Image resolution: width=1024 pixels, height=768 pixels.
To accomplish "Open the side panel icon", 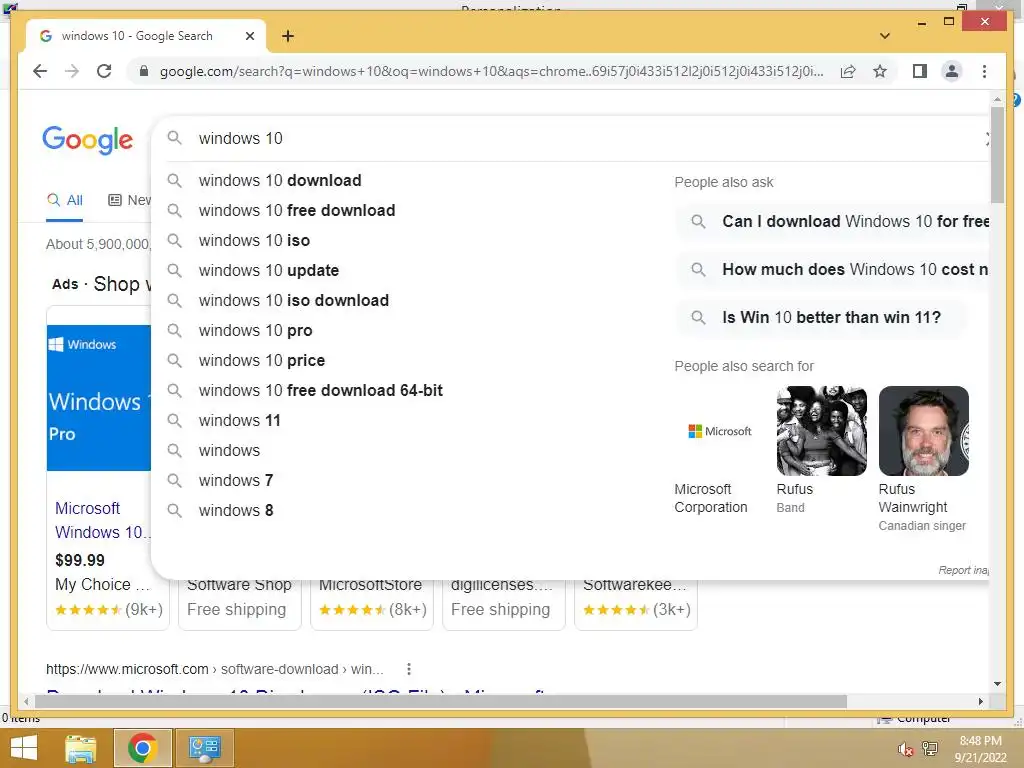I will (x=920, y=71).
